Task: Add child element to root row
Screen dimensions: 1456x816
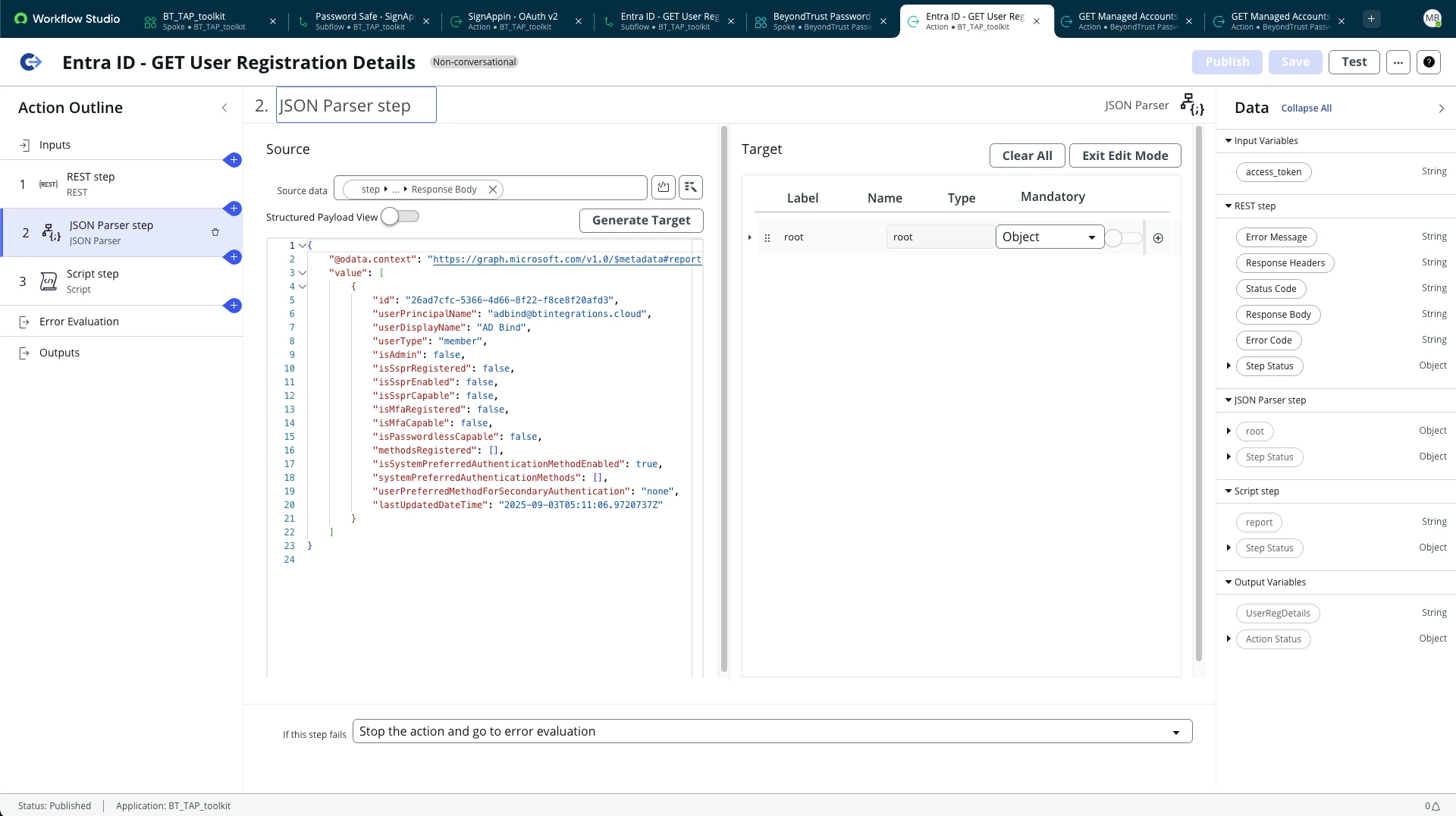Action: pyautogui.click(x=1158, y=238)
